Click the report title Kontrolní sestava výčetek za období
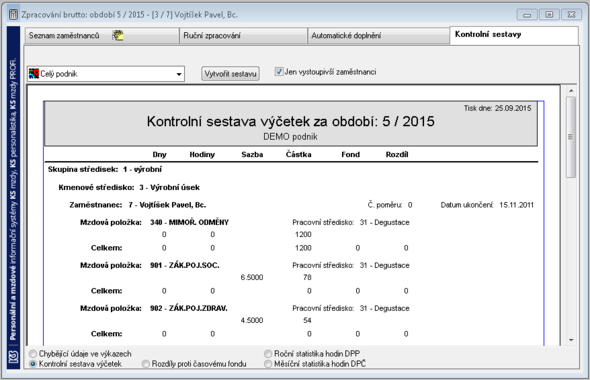This screenshot has width=590, height=380. (290, 122)
